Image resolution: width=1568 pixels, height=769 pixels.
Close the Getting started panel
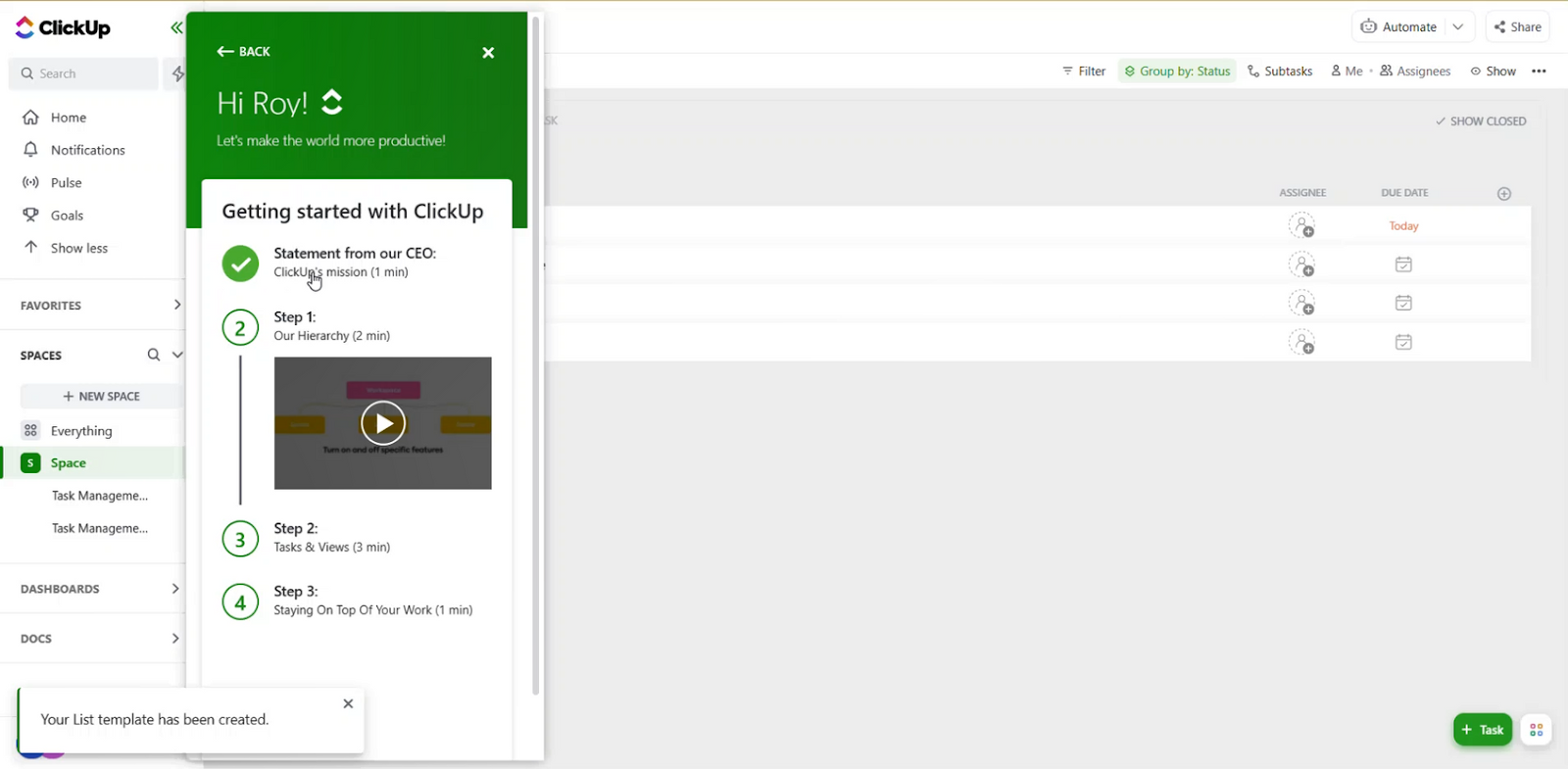pos(488,53)
